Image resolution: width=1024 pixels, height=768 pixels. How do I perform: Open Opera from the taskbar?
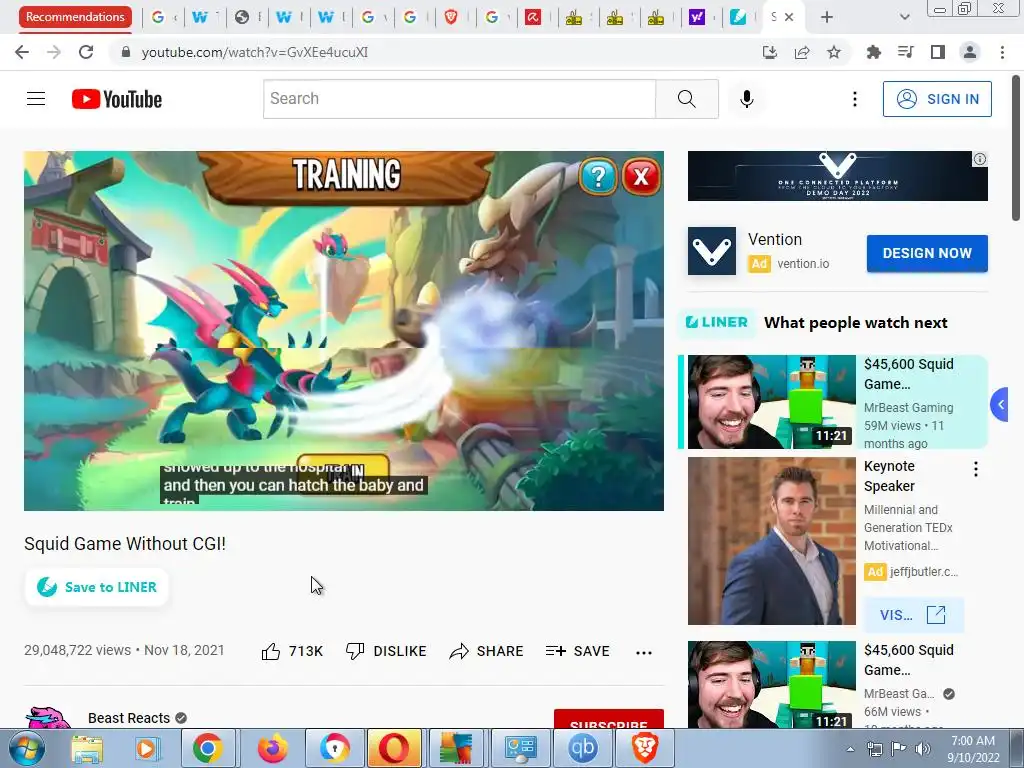coord(394,748)
